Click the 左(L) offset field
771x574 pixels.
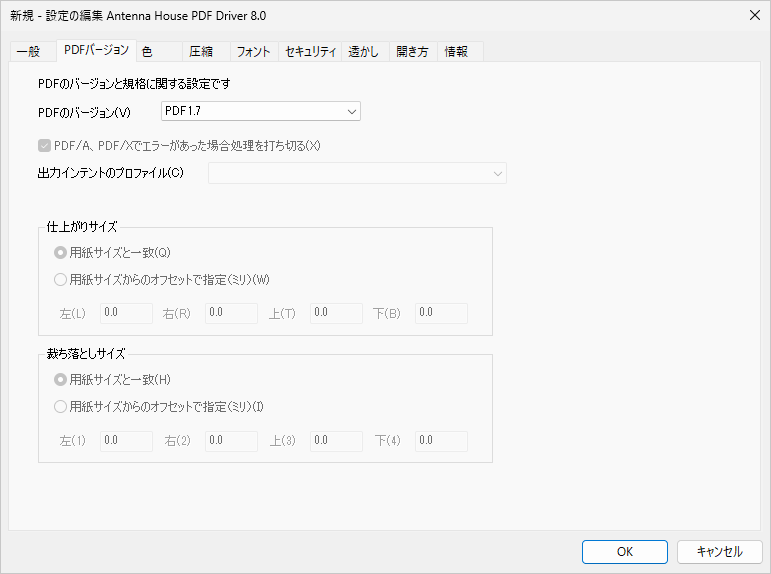(x=126, y=313)
